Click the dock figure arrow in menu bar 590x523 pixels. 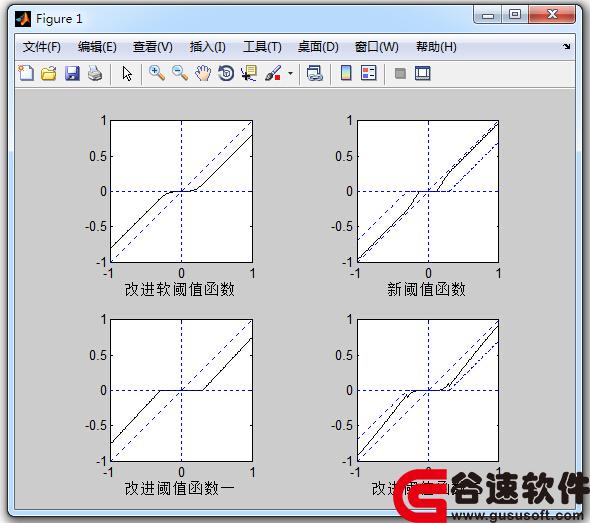566,47
